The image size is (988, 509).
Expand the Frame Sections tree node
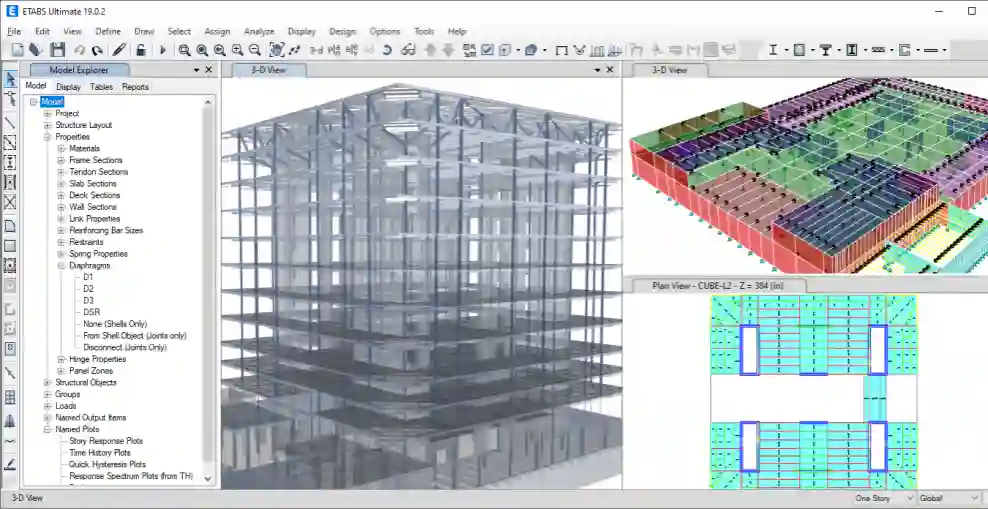pos(60,160)
